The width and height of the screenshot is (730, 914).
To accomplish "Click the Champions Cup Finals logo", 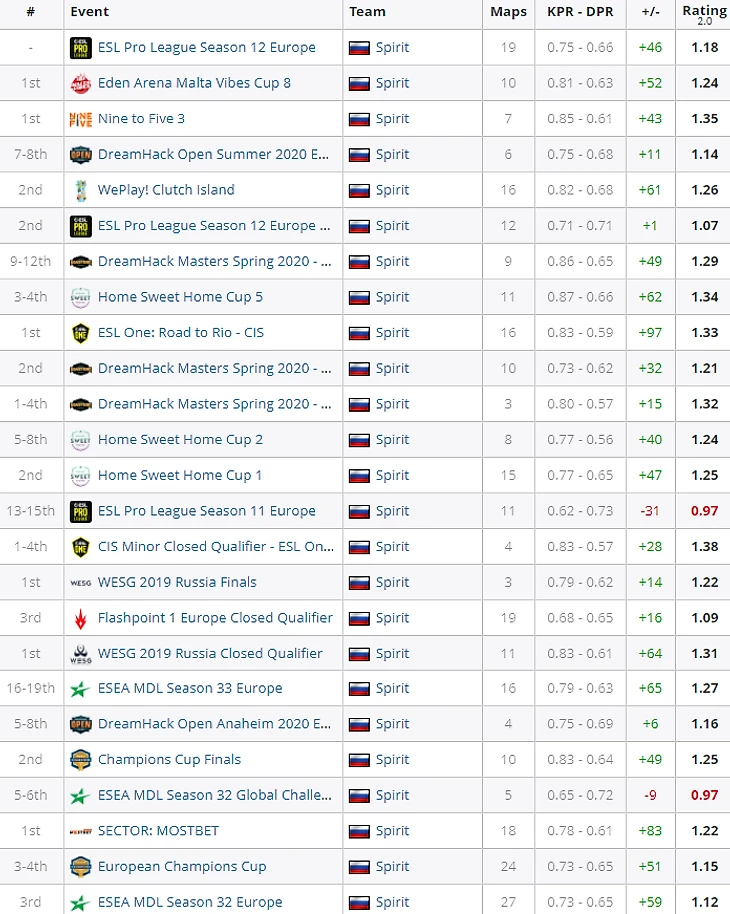I will [80, 760].
